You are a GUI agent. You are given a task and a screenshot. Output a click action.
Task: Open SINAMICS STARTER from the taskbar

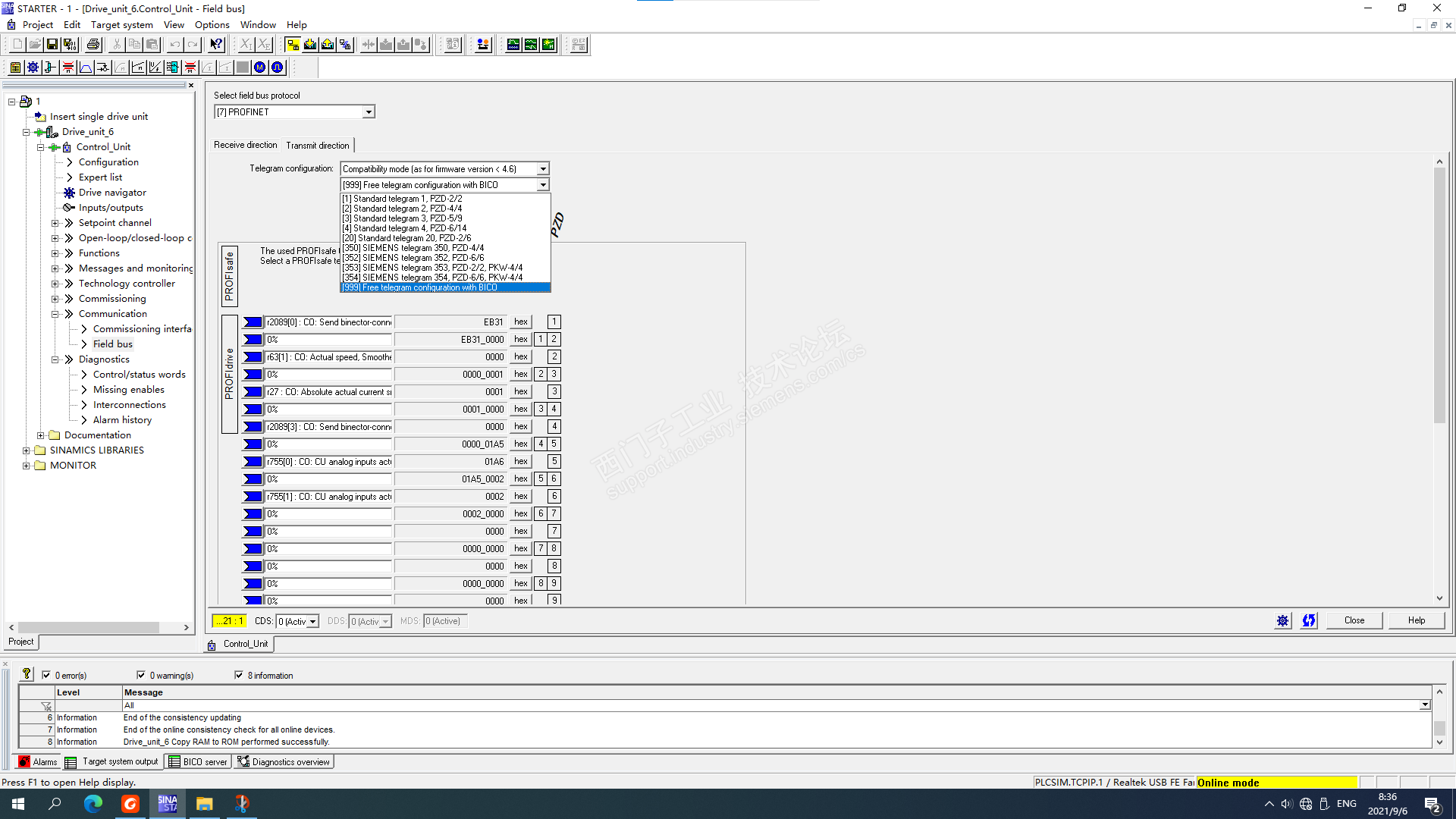click(x=168, y=804)
